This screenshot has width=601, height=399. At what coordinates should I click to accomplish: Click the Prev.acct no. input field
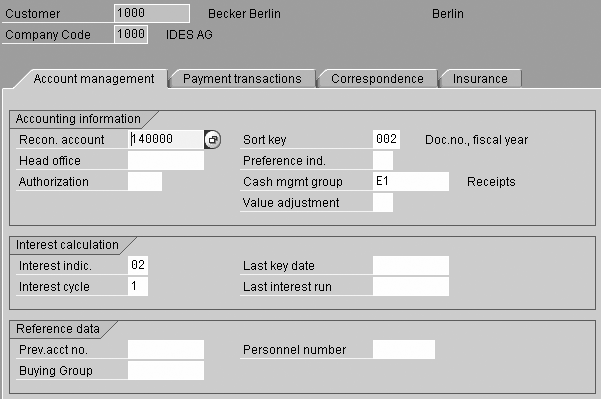coord(166,350)
